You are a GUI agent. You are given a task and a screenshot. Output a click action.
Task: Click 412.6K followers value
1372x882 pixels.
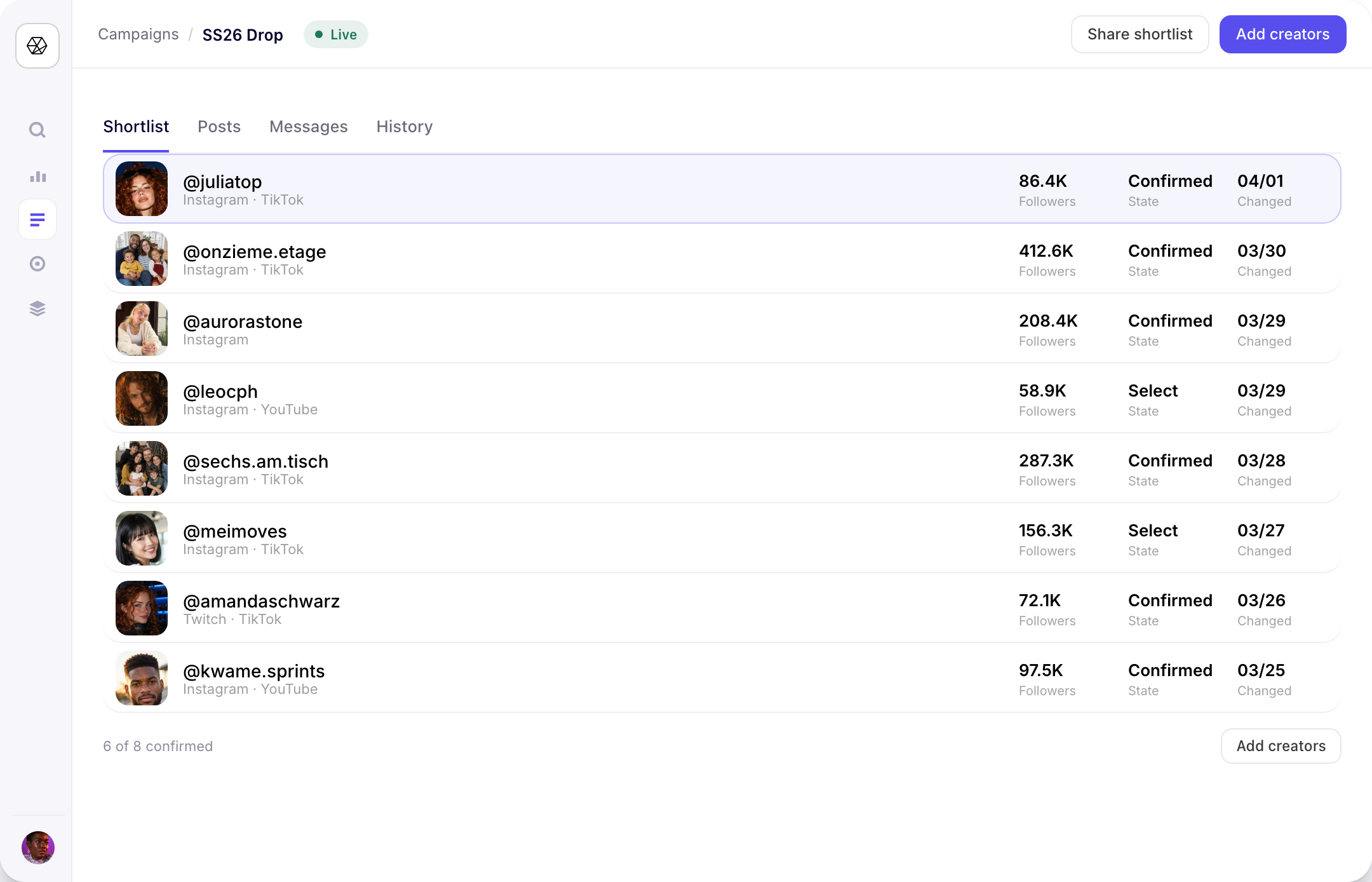click(x=1046, y=251)
